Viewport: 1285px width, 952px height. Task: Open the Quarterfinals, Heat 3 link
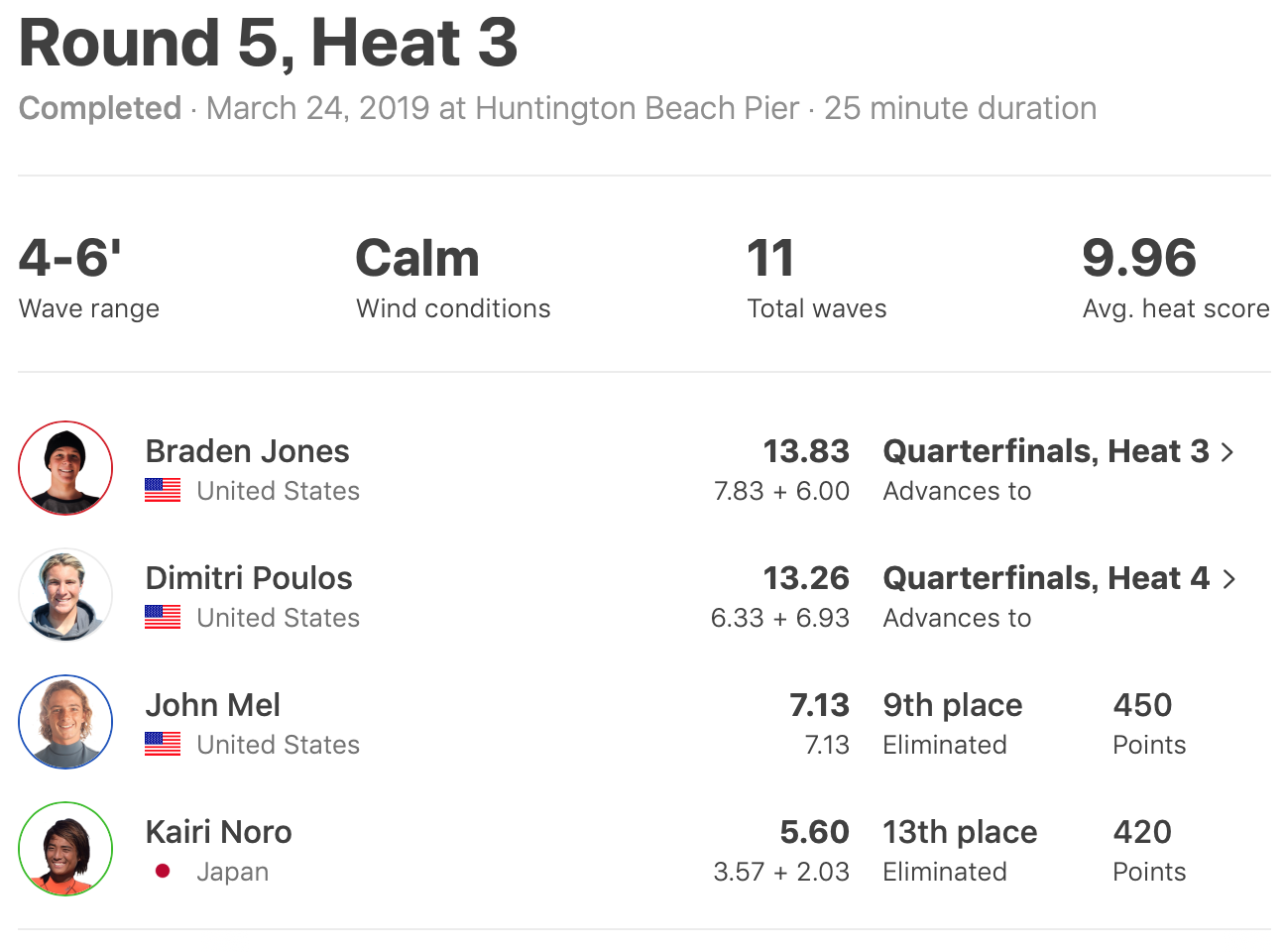[x=1045, y=451]
